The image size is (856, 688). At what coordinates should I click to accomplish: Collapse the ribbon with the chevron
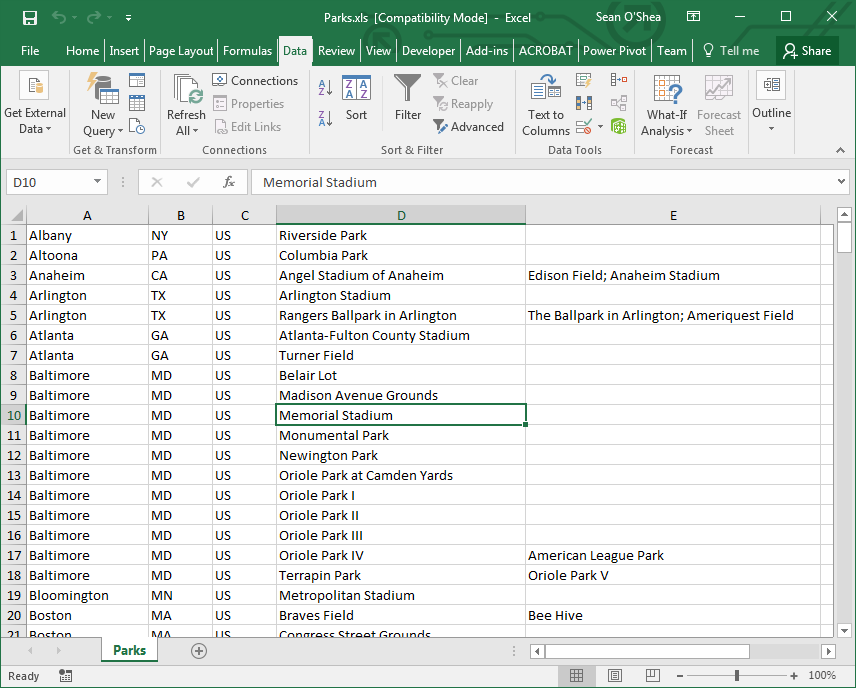[840, 150]
